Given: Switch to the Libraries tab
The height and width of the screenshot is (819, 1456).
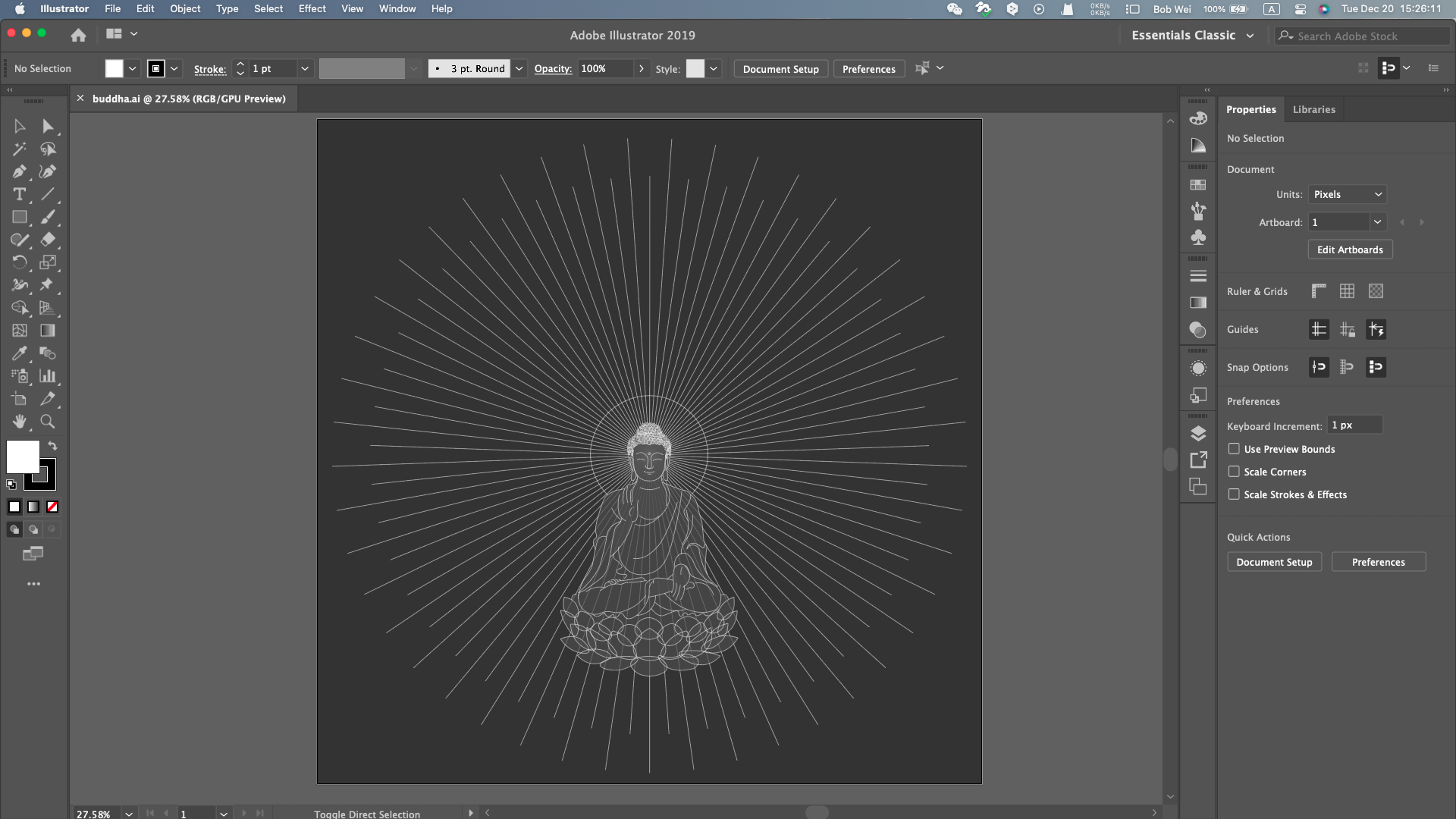Looking at the screenshot, I should (1313, 109).
